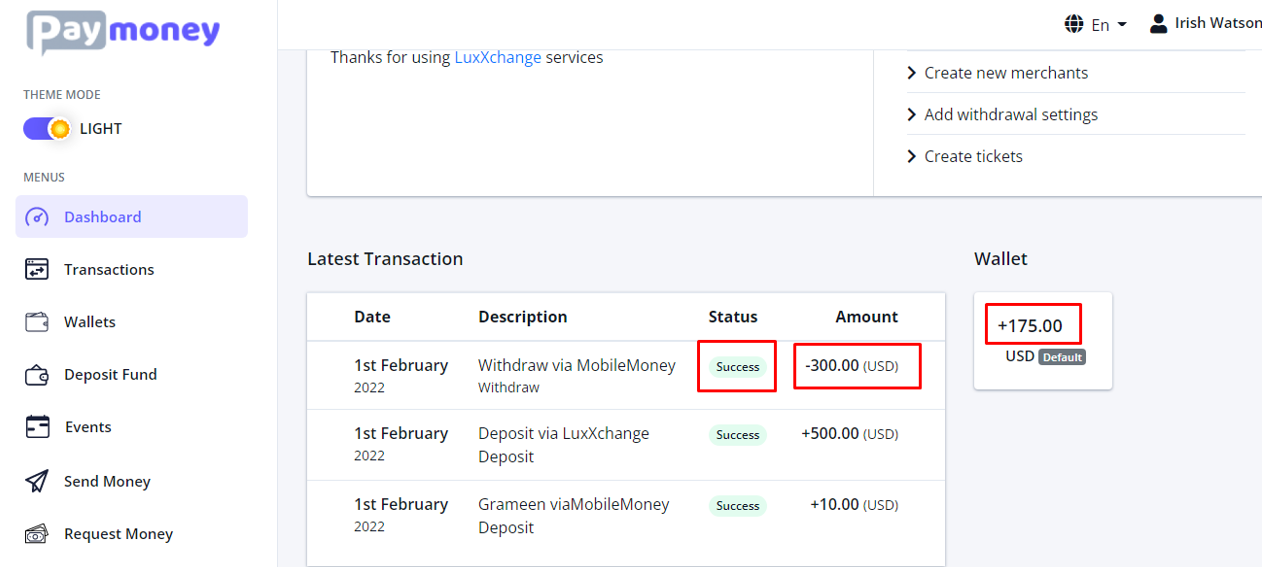The width and height of the screenshot is (1262, 567).
Task: Click the Deposit Fund wallet icon
Action: [x=37, y=375]
